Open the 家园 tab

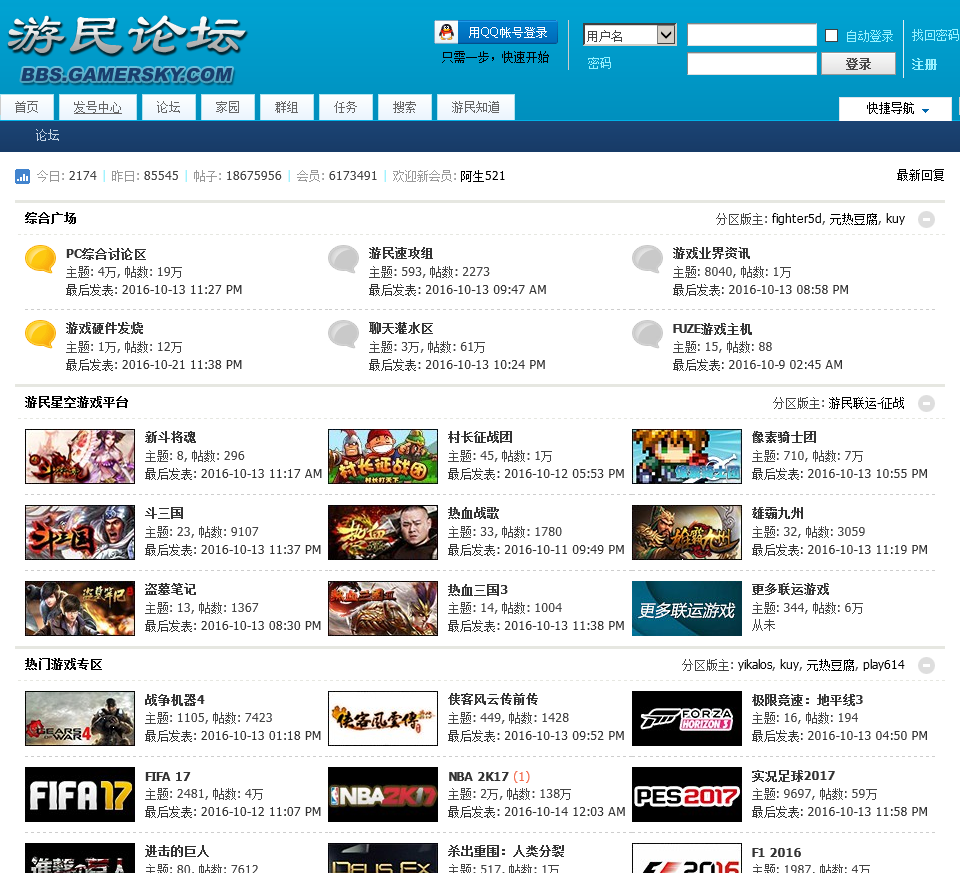(227, 107)
